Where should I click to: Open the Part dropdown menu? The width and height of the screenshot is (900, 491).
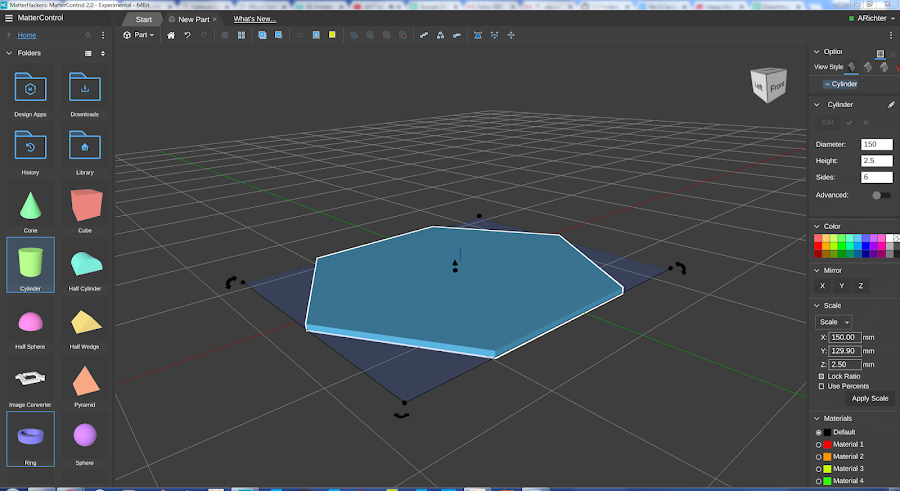pyautogui.click(x=138, y=35)
